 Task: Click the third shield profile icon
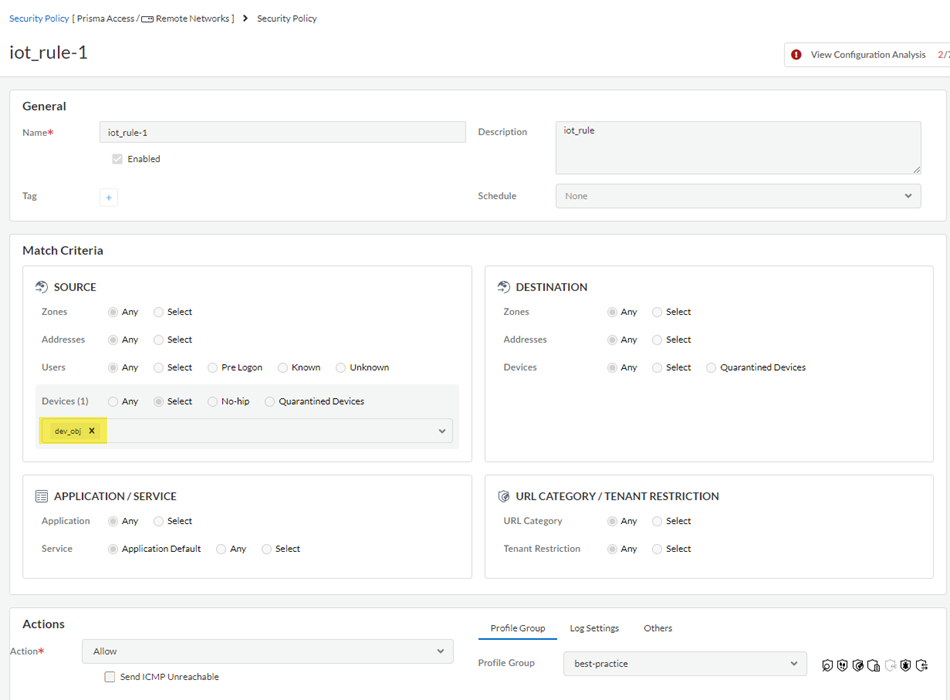tap(858, 665)
